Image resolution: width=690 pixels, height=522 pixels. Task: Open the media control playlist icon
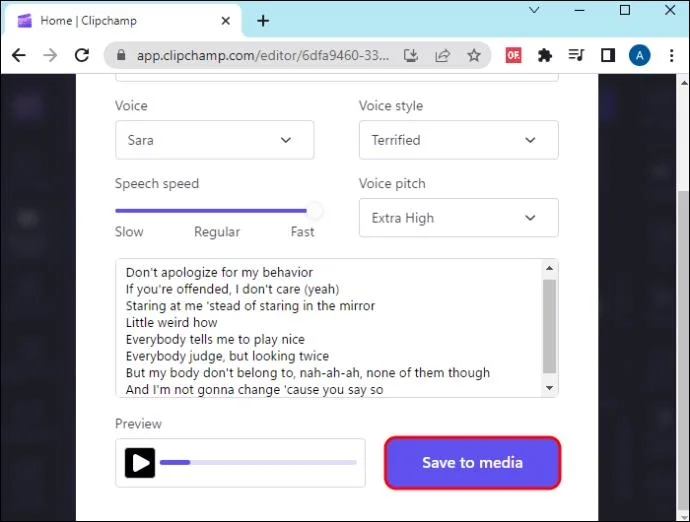tap(576, 56)
